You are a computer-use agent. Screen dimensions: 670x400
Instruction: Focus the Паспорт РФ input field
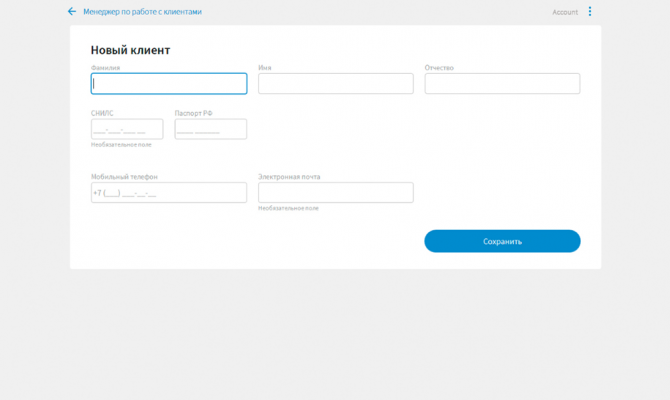click(x=211, y=129)
